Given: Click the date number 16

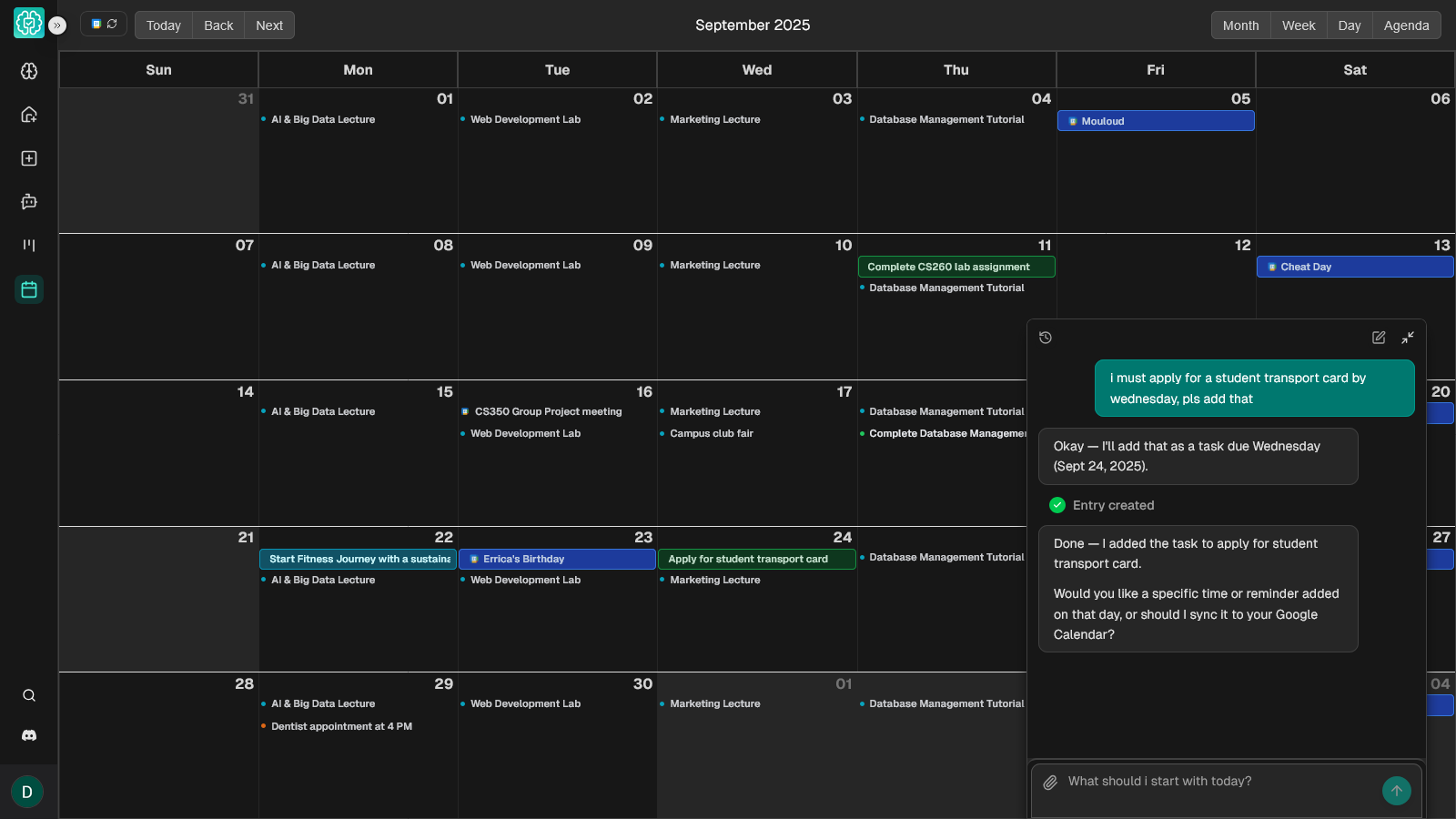Looking at the screenshot, I should click(644, 392).
